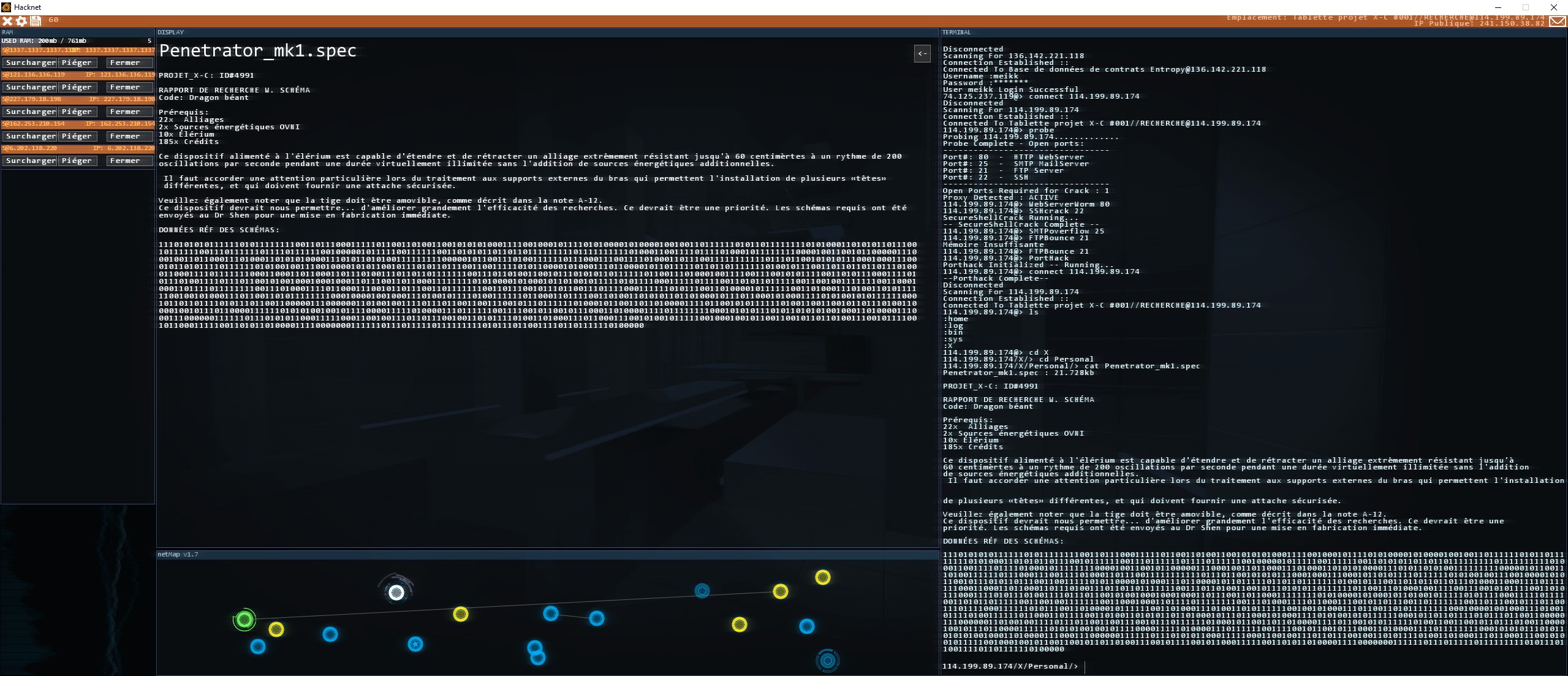The image size is (1568, 676).
Task: Click the netMap v1.7 panel label
Action: click(178, 555)
